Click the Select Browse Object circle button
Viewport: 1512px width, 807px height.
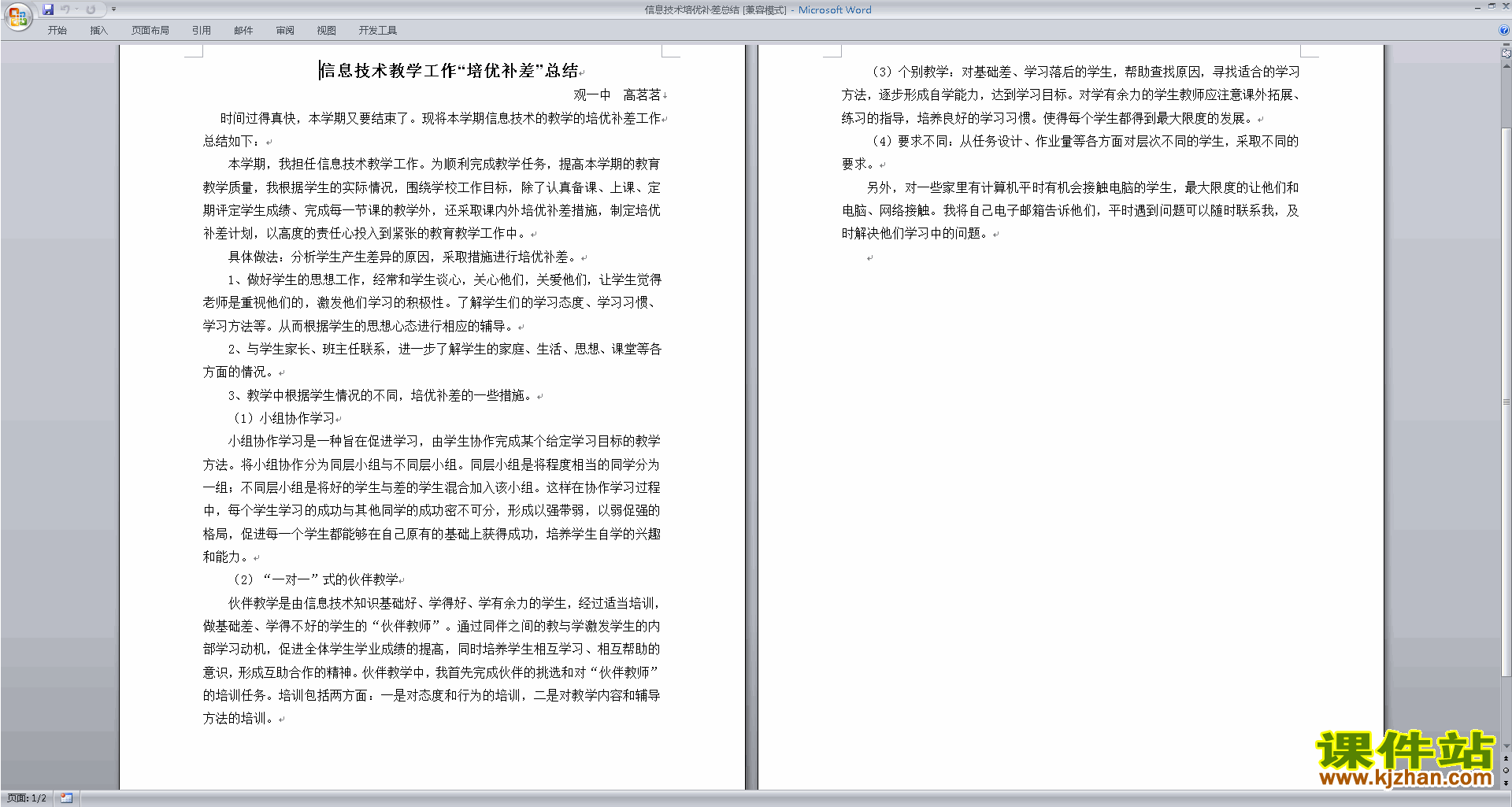(1506, 771)
